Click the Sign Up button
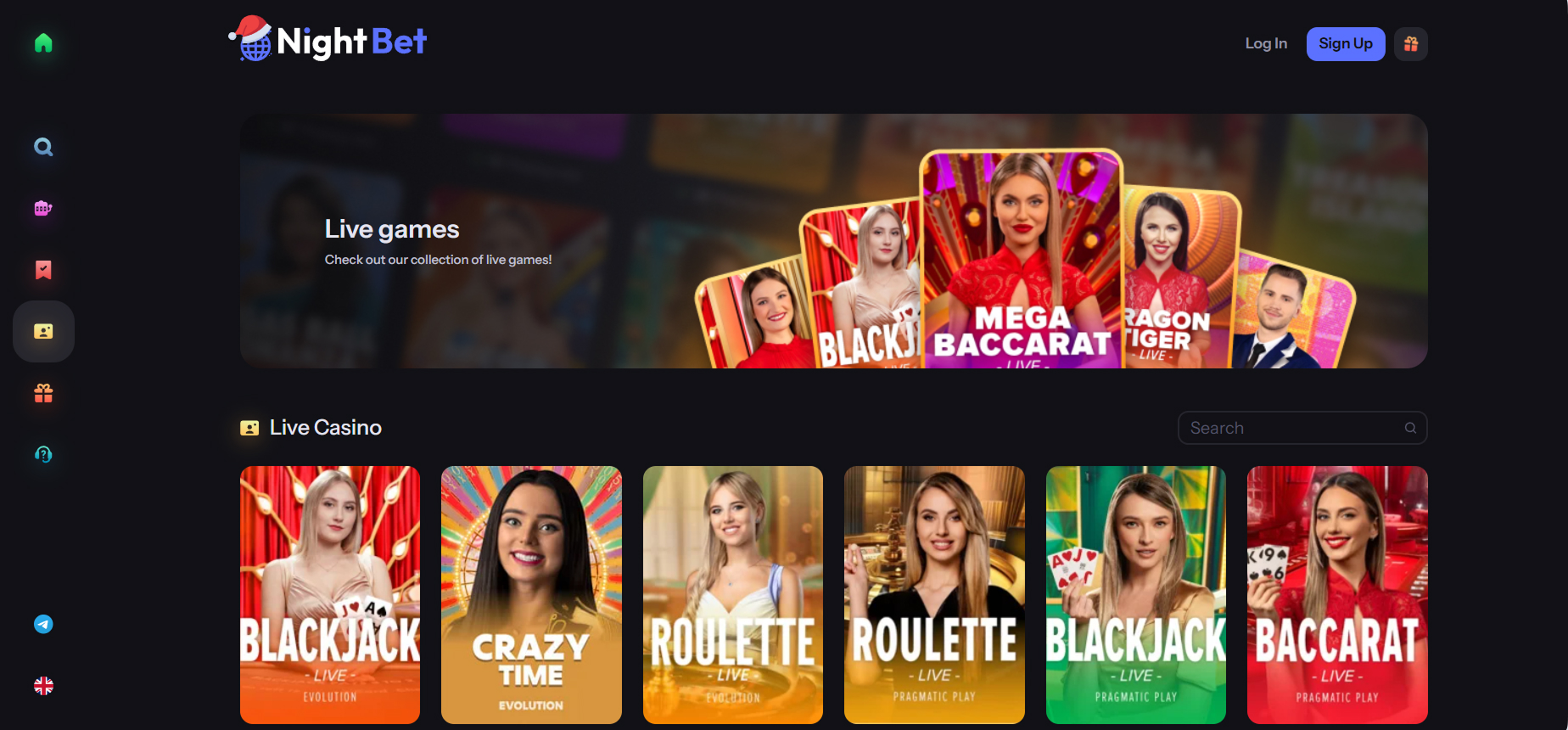The width and height of the screenshot is (1568, 730). tap(1346, 44)
